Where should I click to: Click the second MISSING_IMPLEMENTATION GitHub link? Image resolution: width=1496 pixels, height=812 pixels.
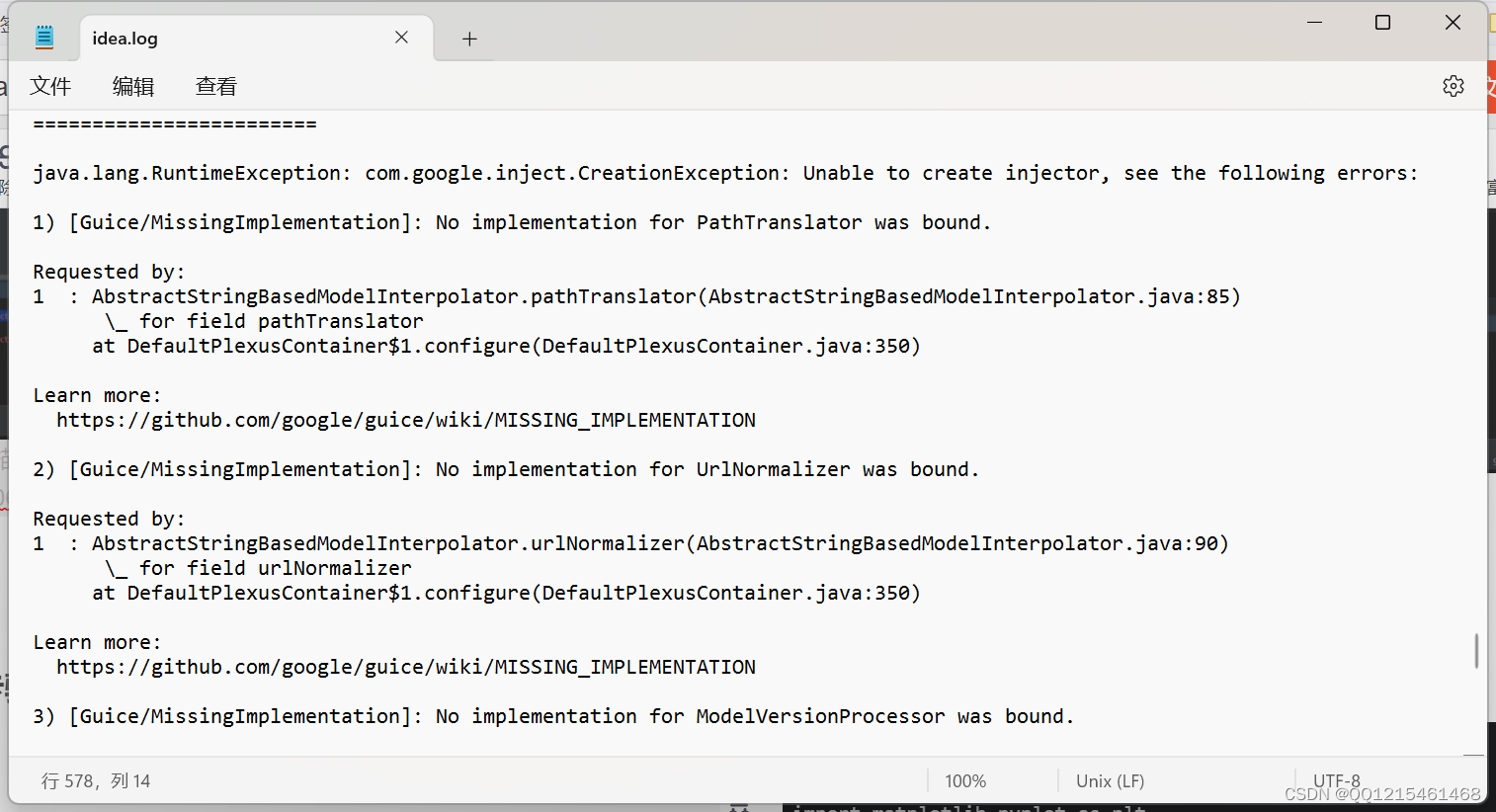[x=406, y=666]
